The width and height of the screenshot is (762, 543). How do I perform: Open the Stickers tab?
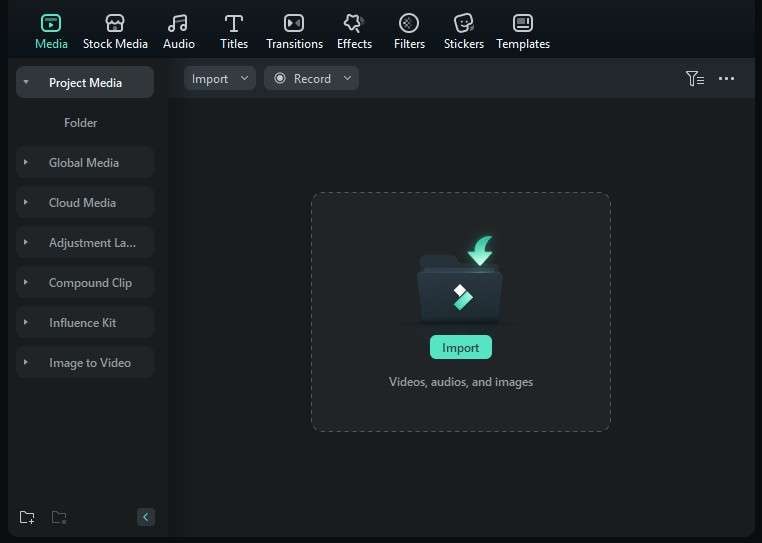coord(464,32)
